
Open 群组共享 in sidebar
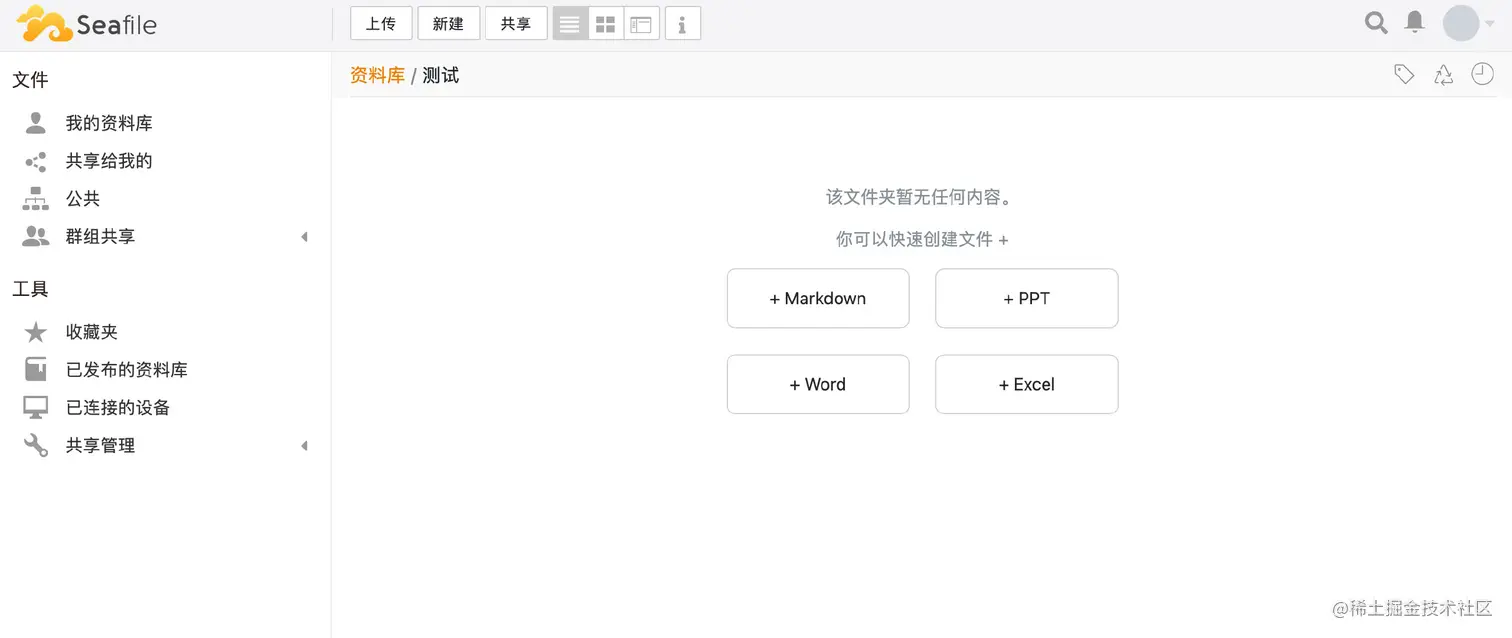point(100,237)
